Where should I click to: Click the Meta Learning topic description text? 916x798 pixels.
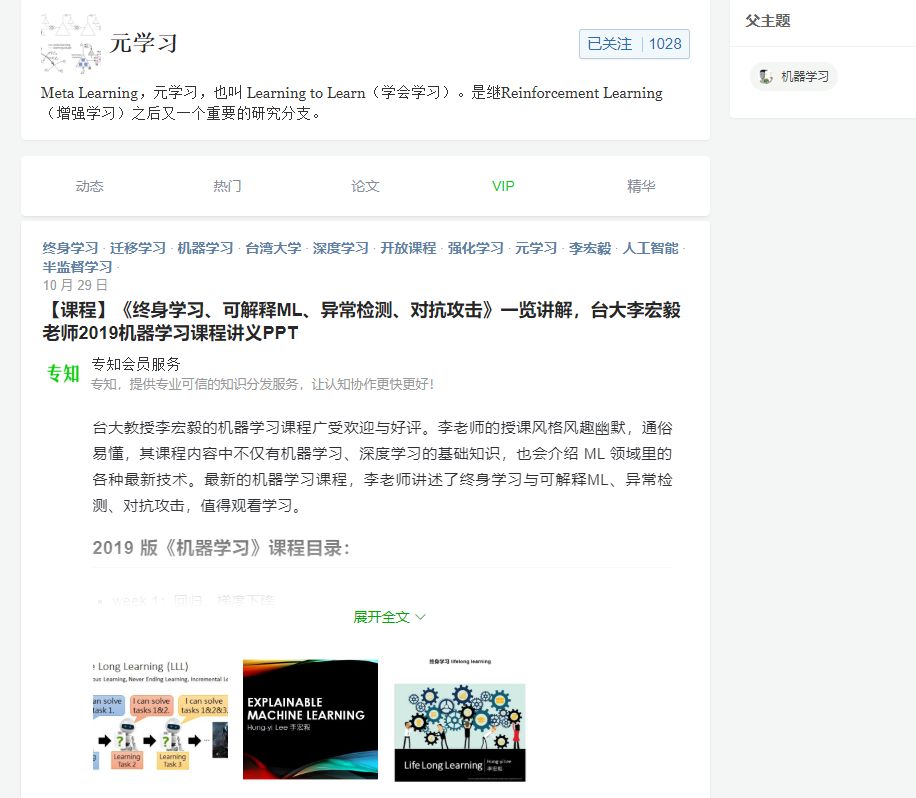coord(352,103)
